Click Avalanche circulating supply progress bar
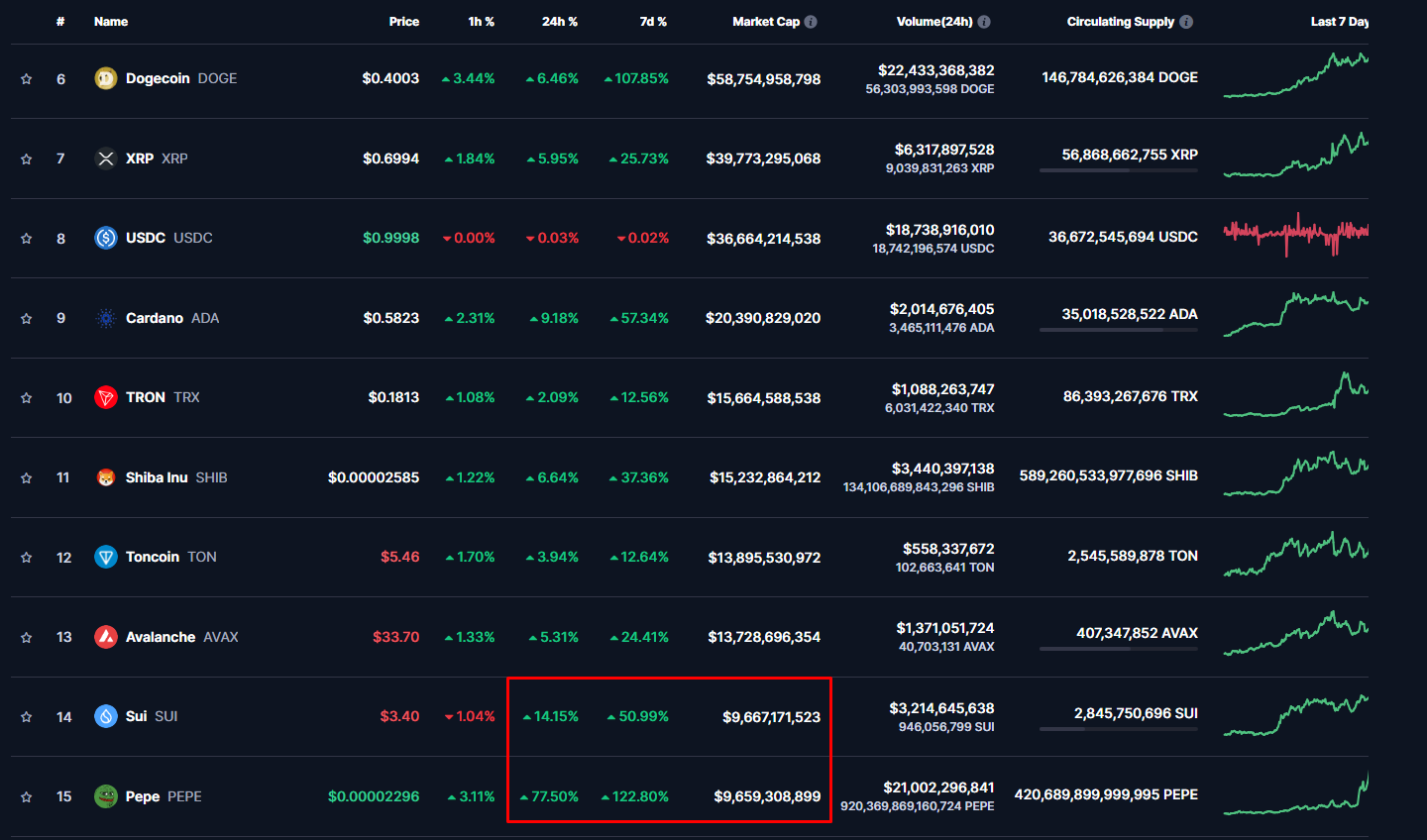This screenshot has width=1427, height=840. pyautogui.click(x=1119, y=649)
